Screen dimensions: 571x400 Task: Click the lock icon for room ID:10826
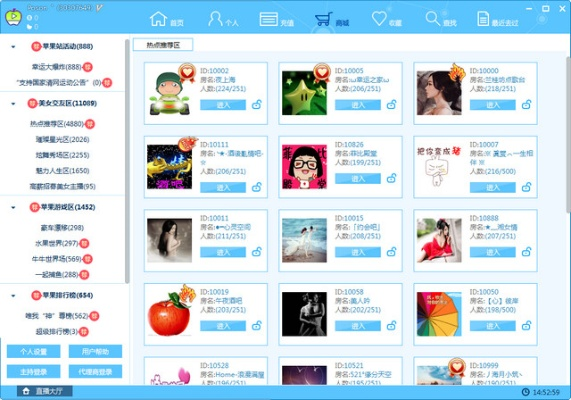(x=391, y=178)
